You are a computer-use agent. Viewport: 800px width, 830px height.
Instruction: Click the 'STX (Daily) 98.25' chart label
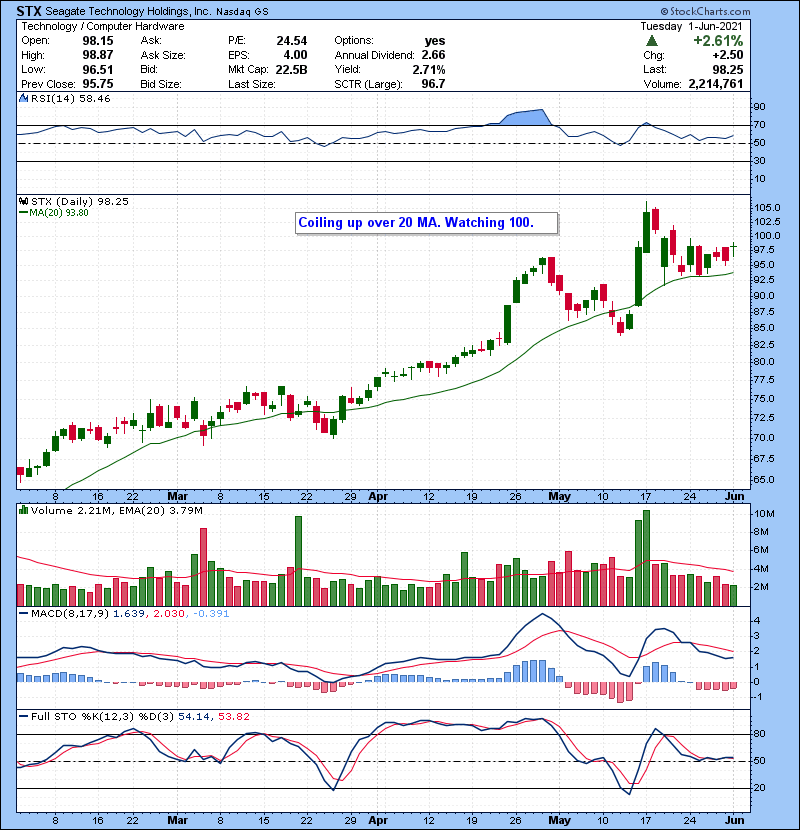[80, 202]
